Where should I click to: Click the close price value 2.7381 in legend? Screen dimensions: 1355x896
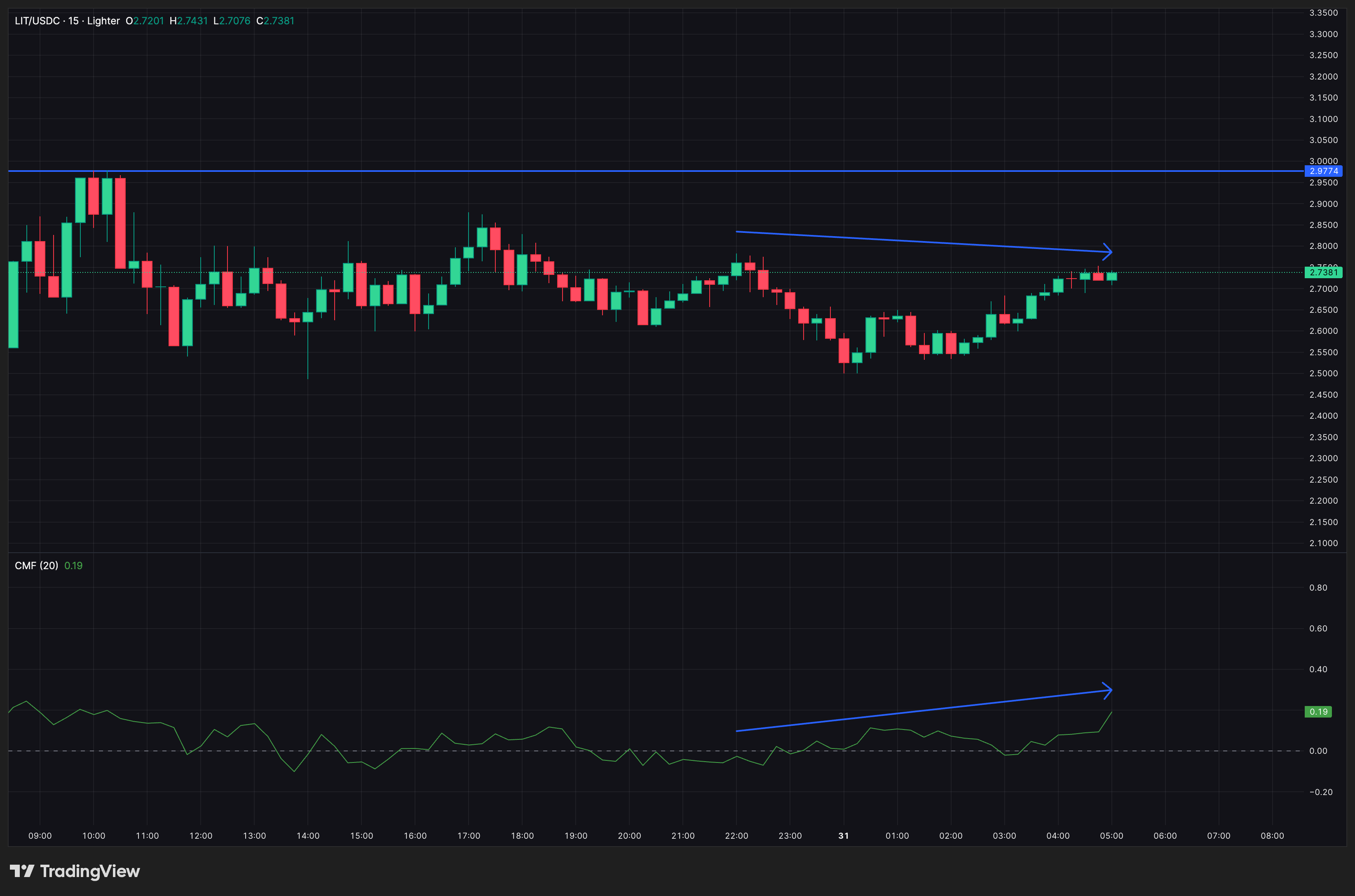[279, 21]
